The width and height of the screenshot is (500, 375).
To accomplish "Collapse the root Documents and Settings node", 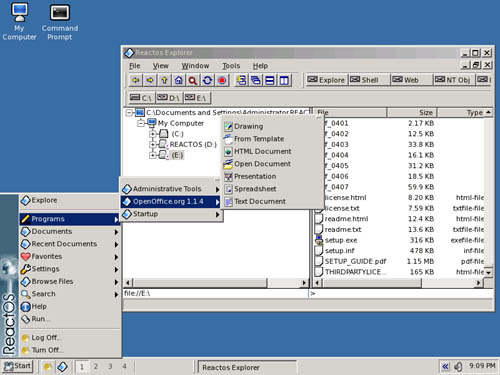I will tap(129, 113).
